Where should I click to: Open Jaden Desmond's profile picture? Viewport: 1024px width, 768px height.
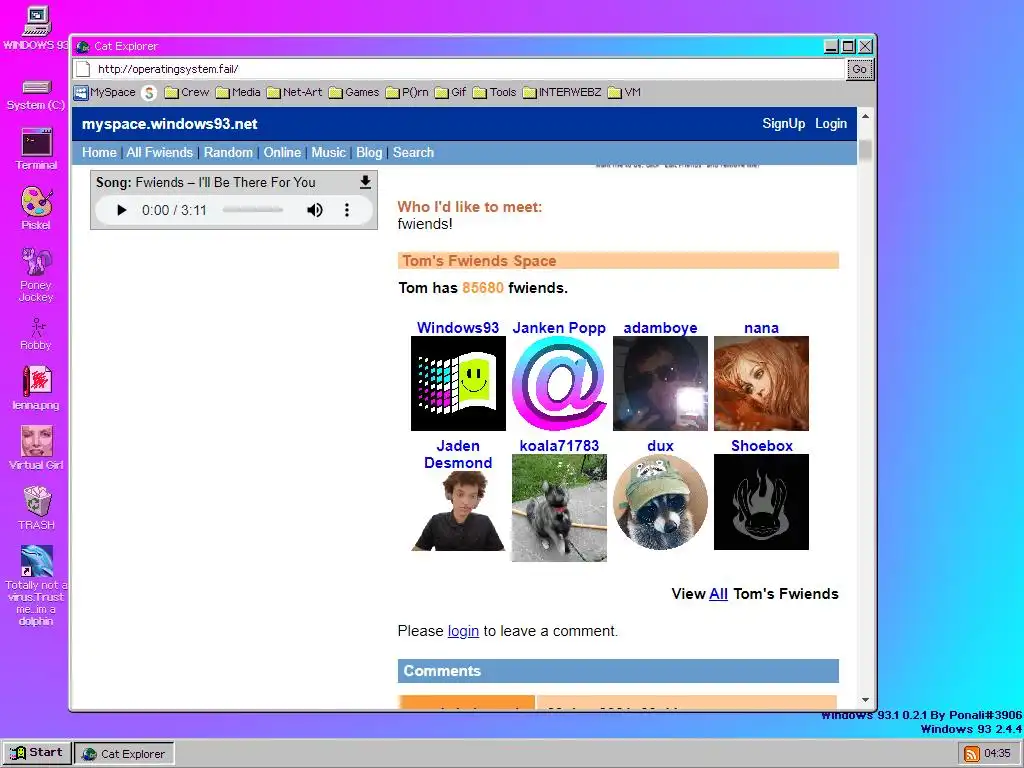(458, 511)
